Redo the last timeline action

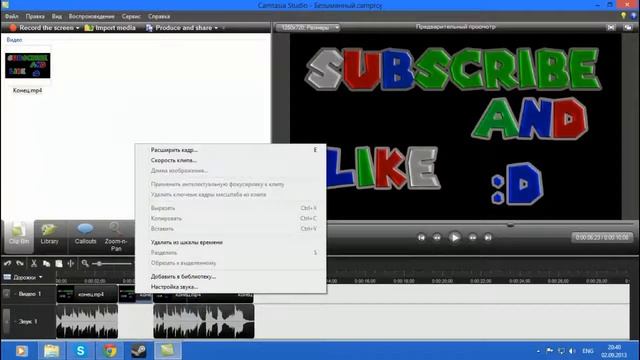20,264
